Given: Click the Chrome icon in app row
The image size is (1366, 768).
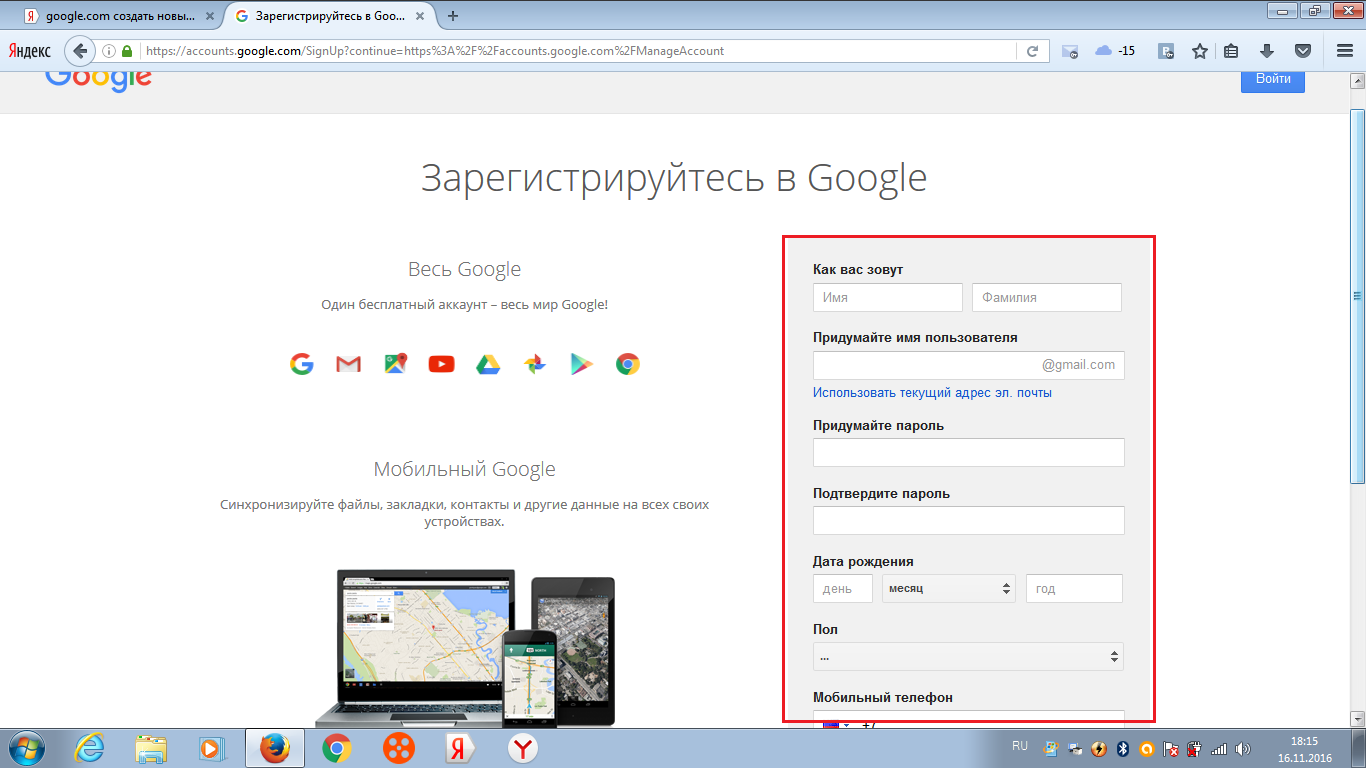Looking at the screenshot, I should 627,364.
